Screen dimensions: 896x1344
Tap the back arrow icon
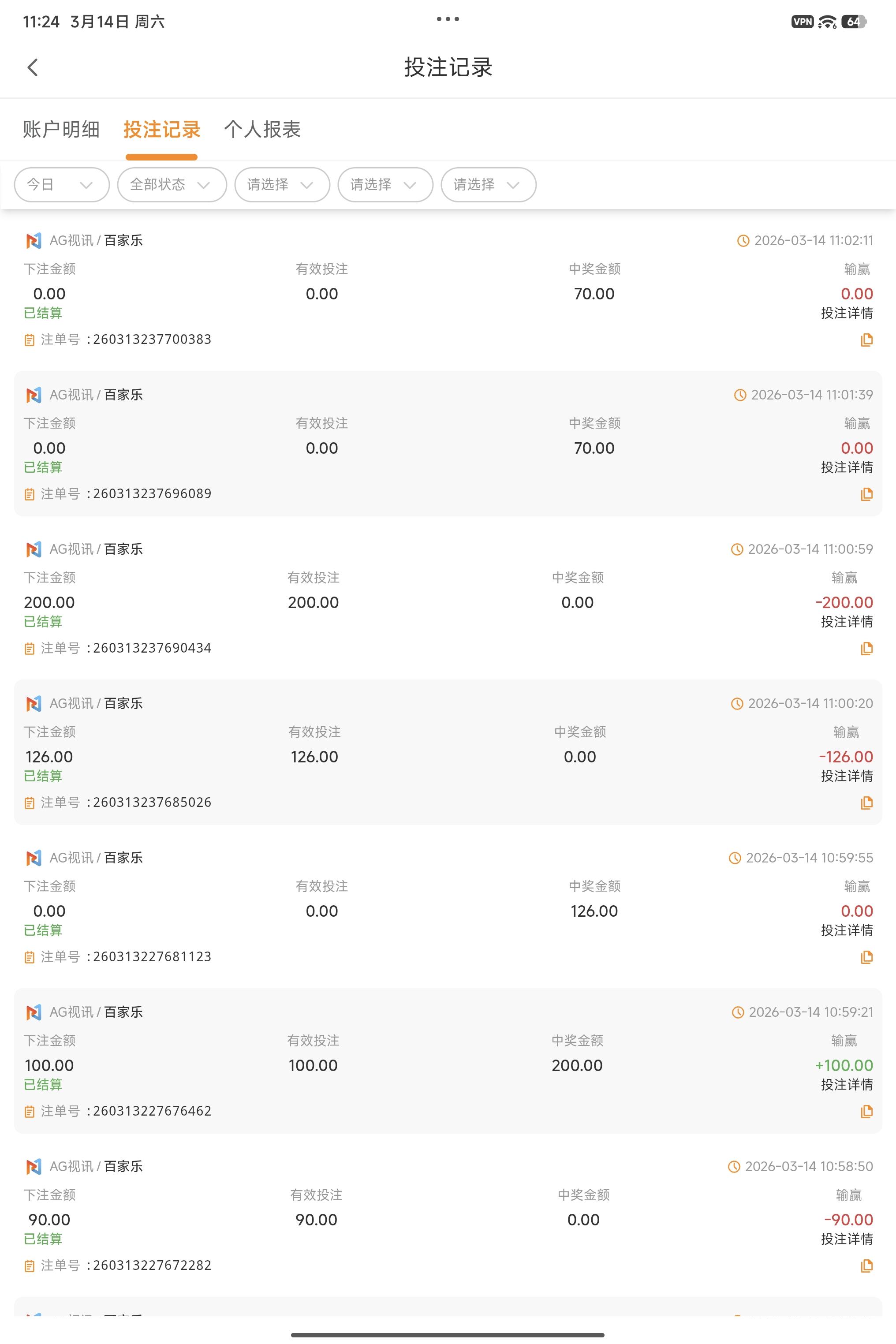(33, 67)
